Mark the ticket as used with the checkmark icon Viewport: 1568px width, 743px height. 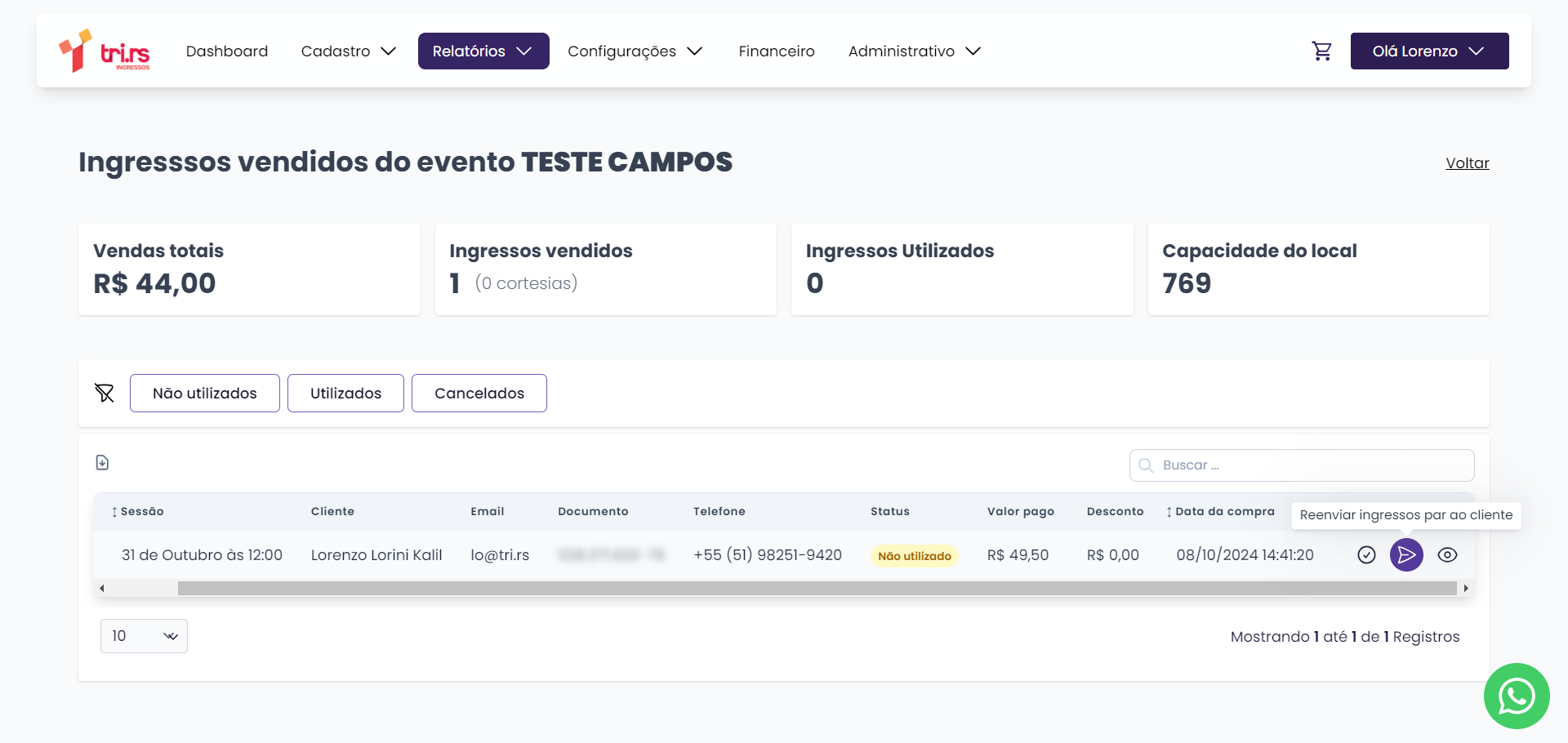(x=1366, y=555)
